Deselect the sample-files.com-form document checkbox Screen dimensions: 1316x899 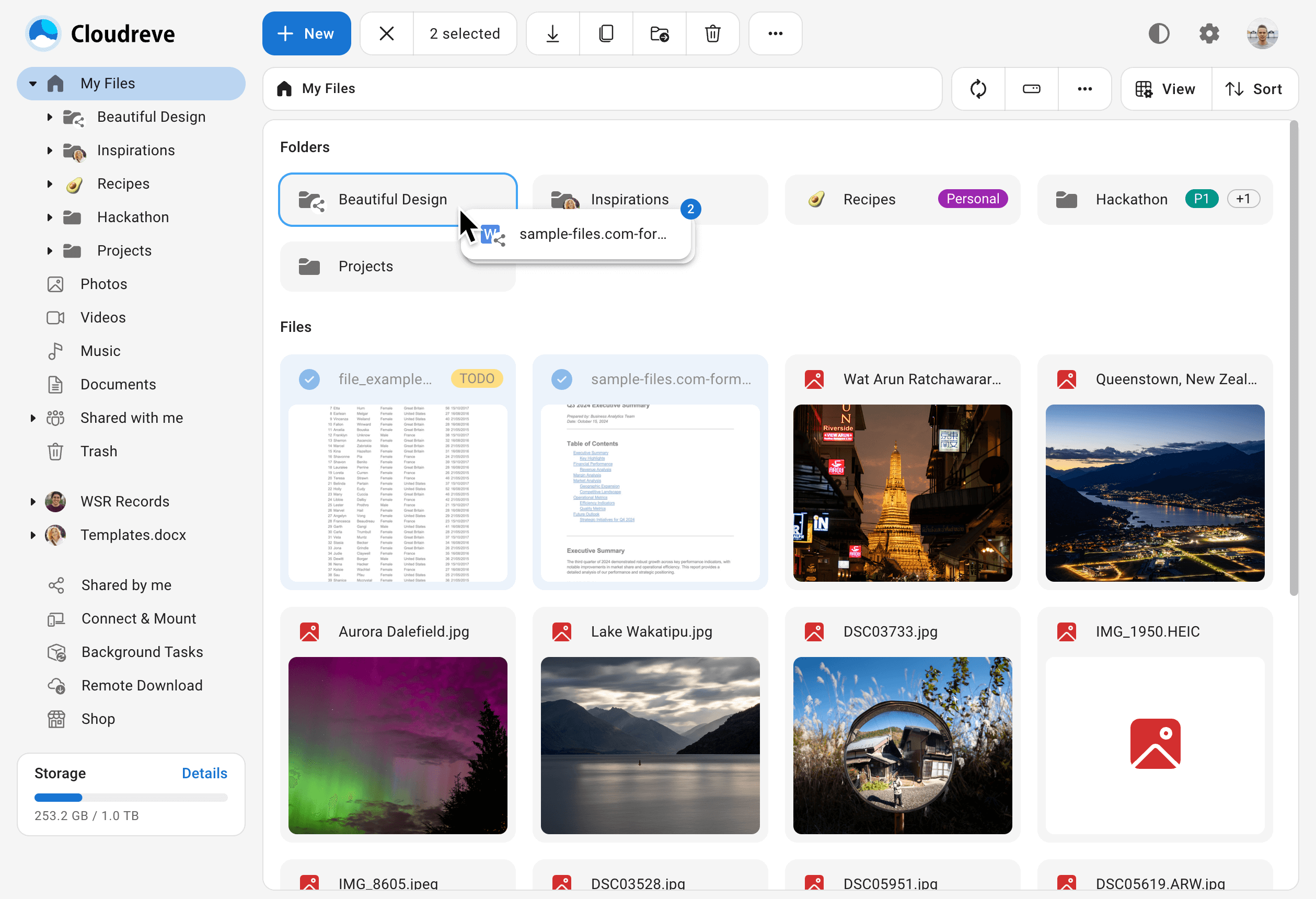562,378
